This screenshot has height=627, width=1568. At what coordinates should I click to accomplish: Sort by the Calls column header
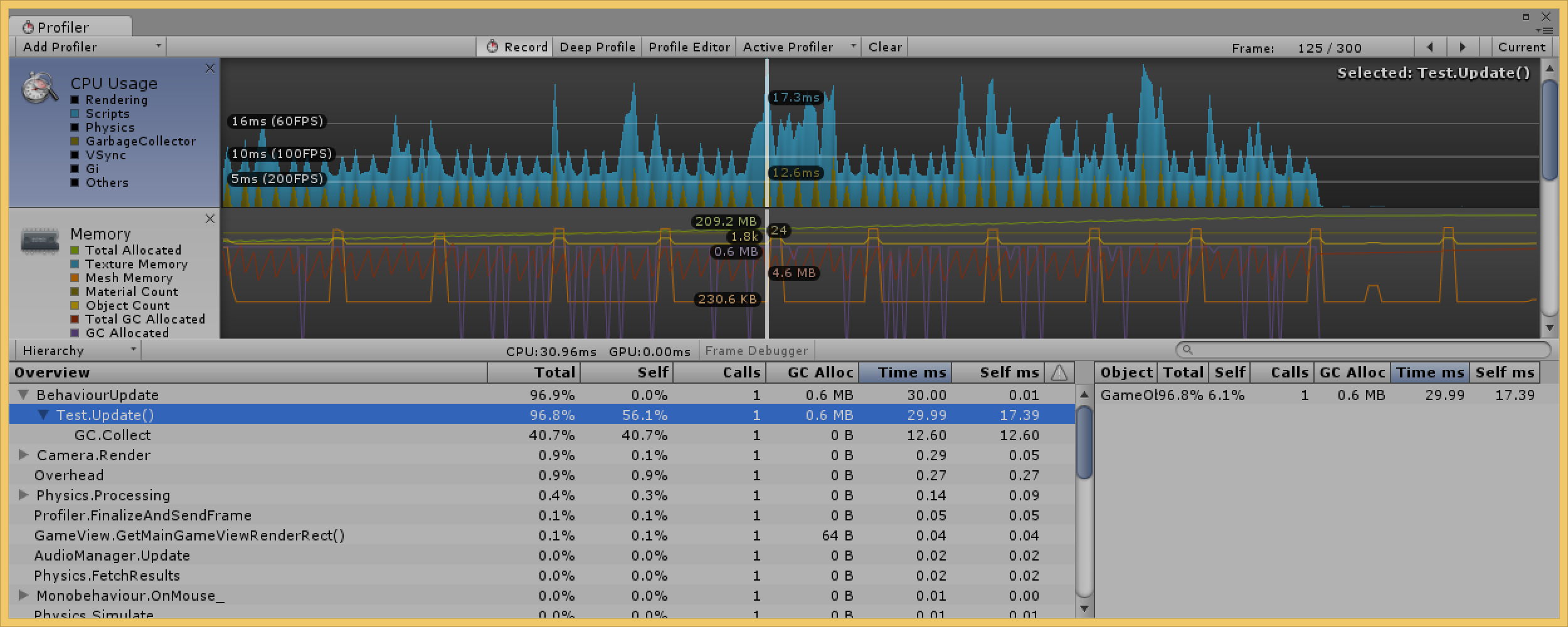point(720,372)
